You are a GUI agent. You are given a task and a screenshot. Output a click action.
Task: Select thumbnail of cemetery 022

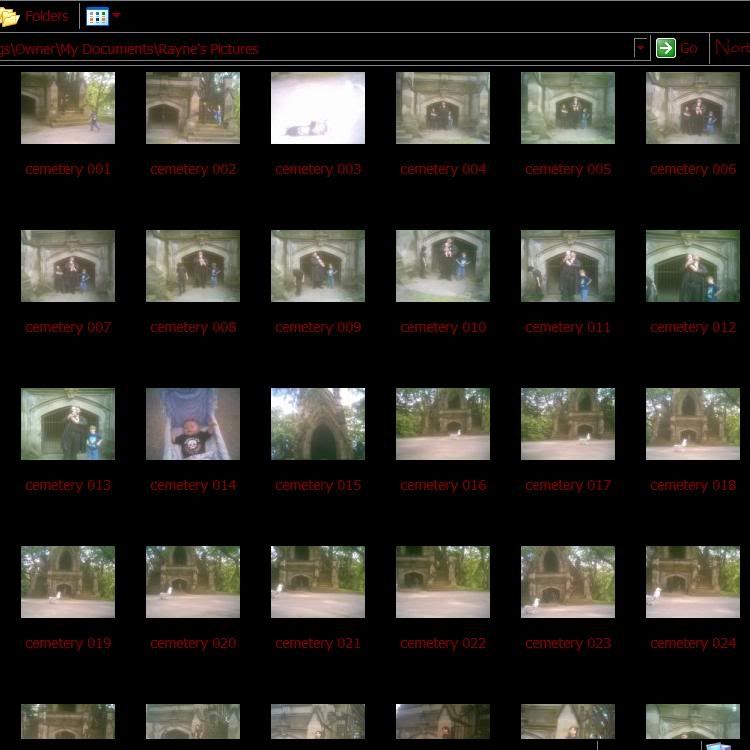tap(443, 582)
